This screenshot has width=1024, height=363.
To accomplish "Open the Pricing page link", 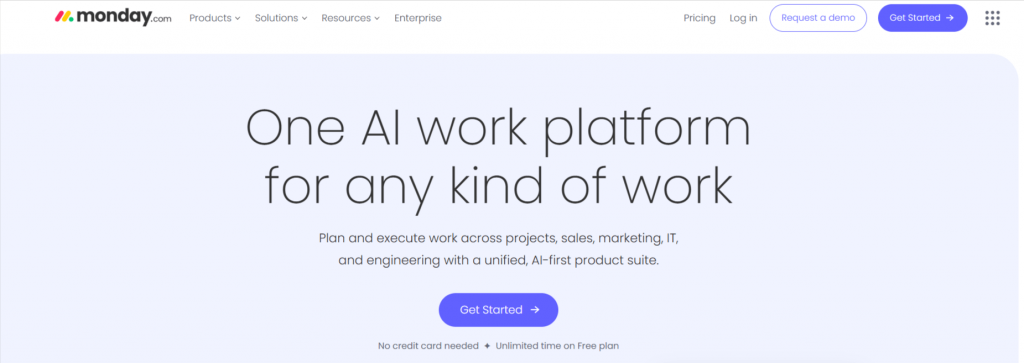I will point(699,18).
